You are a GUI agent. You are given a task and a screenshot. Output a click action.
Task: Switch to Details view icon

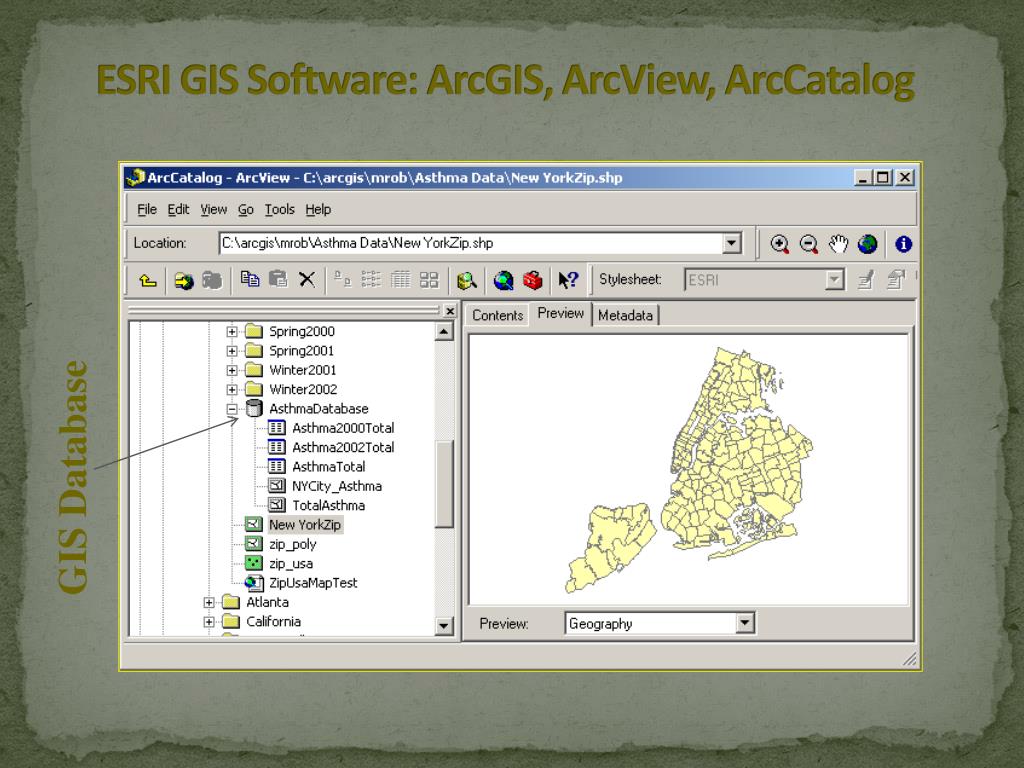tap(400, 280)
